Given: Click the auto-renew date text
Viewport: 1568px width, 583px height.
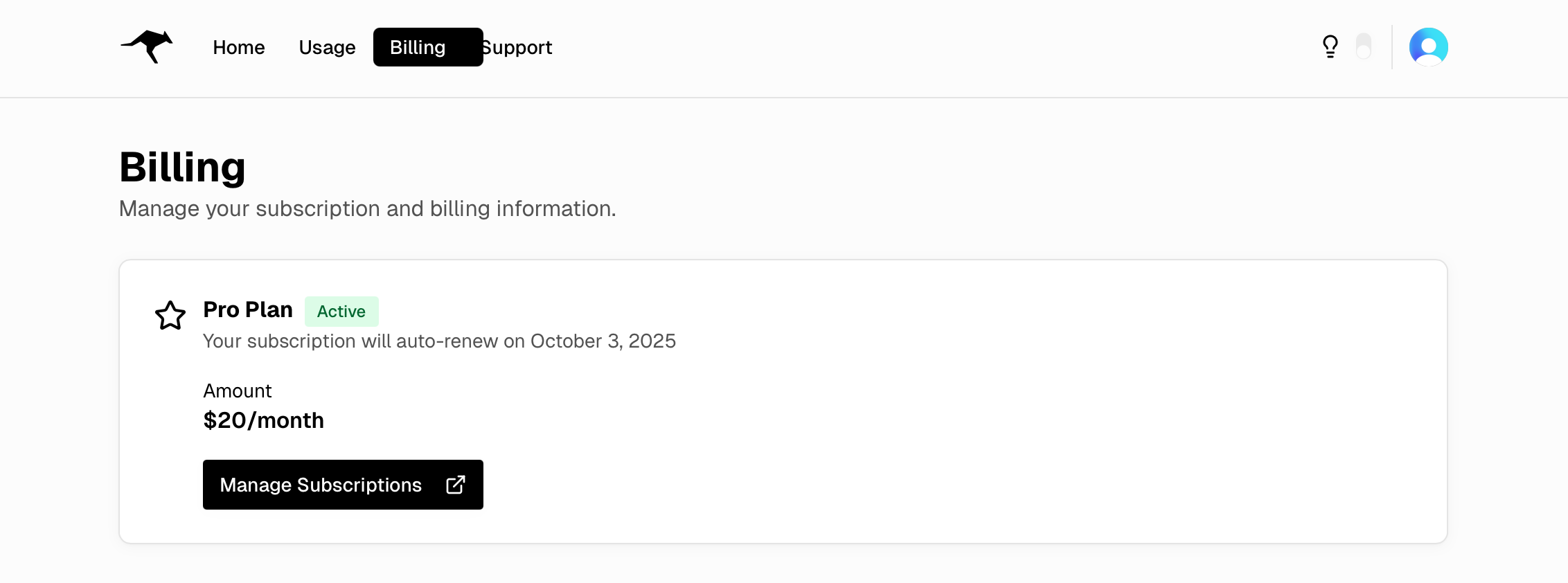Looking at the screenshot, I should click(x=438, y=341).
